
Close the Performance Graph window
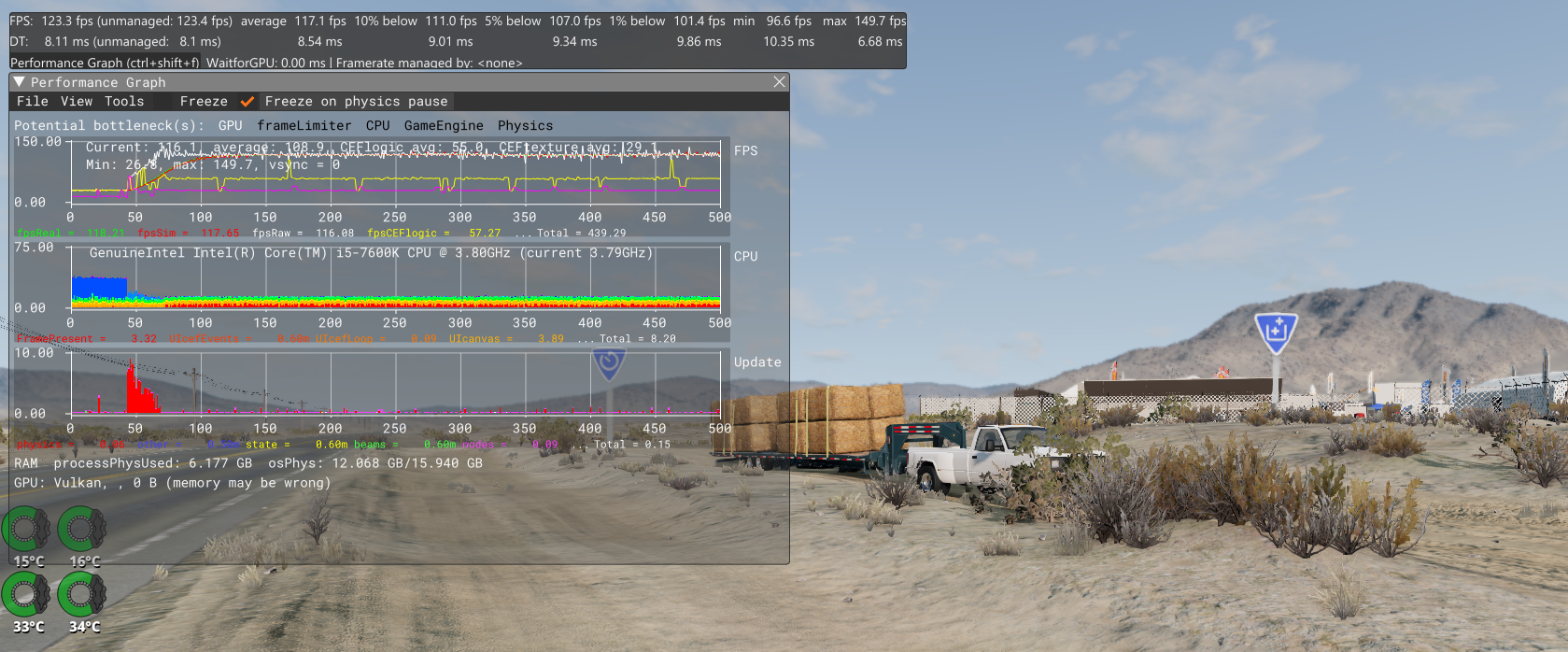pos(779,82)
